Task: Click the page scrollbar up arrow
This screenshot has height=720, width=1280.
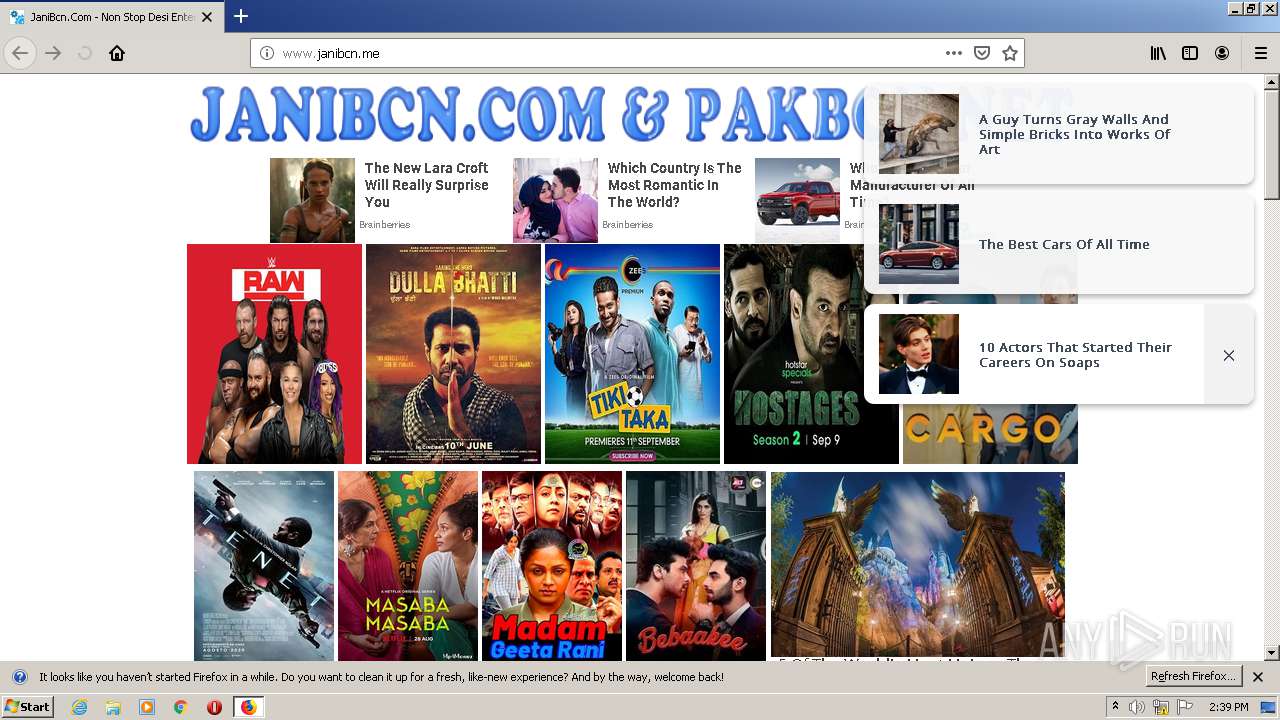Action: [1272, 82]
